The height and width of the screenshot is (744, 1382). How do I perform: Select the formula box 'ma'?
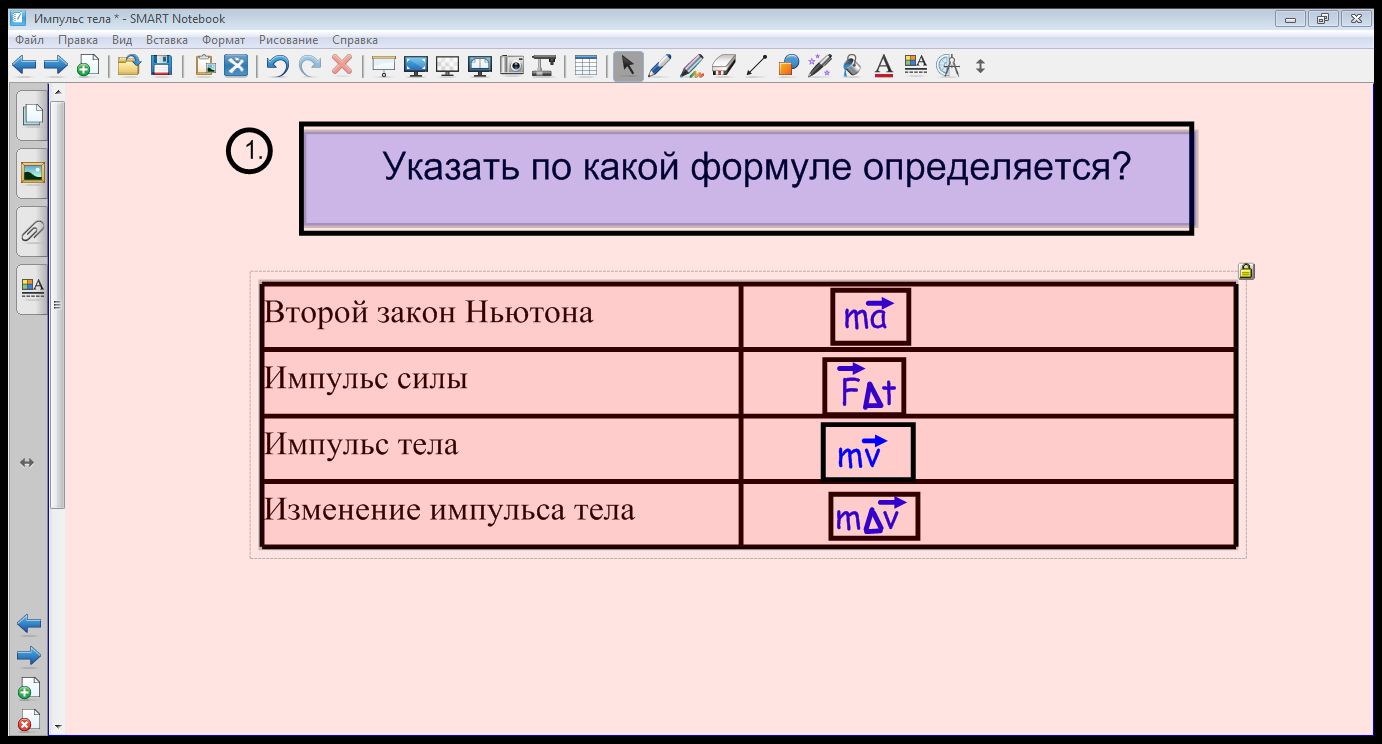coord(870,316)
